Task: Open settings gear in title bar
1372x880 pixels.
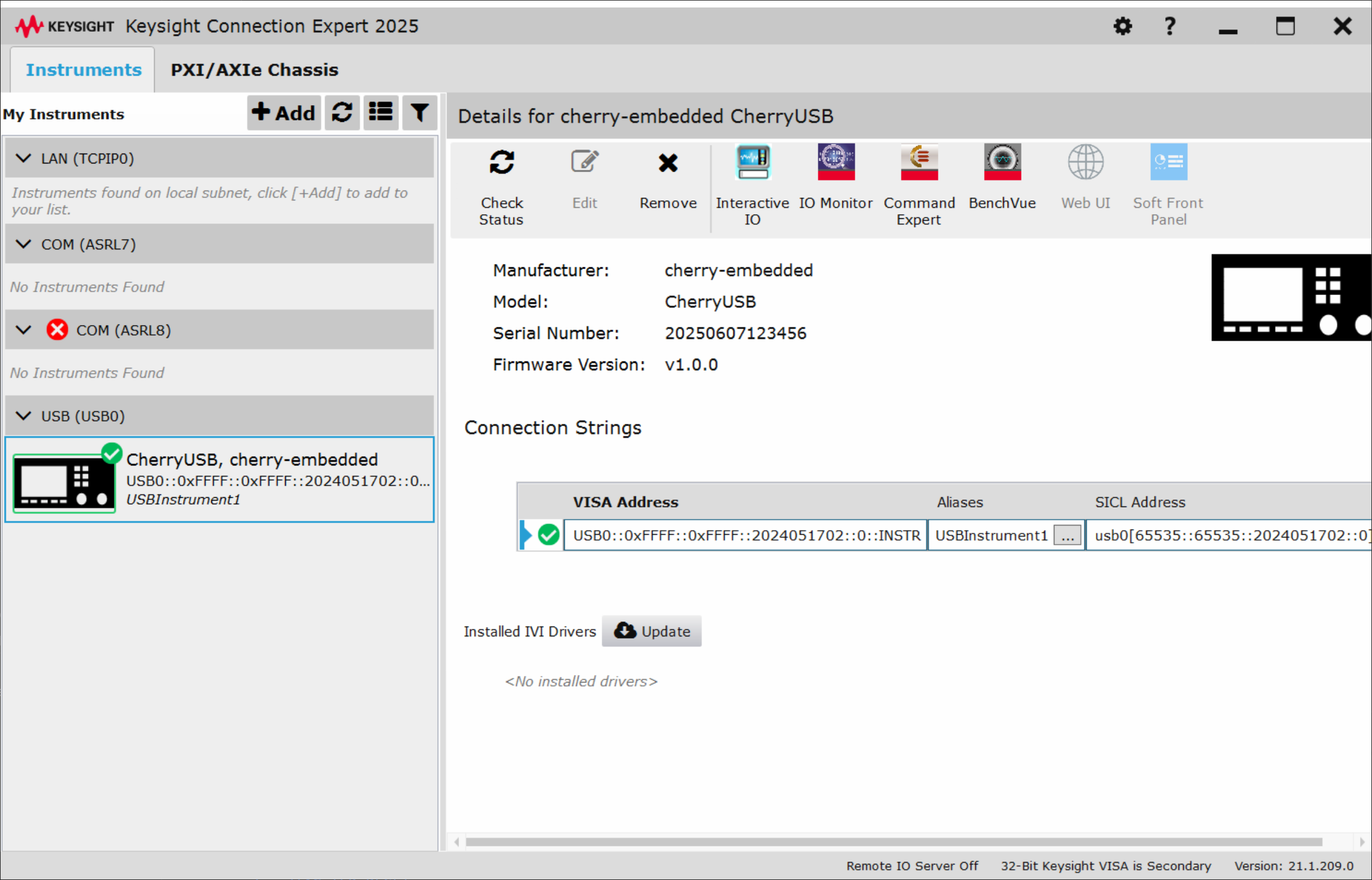Action: coord(1122,26)
